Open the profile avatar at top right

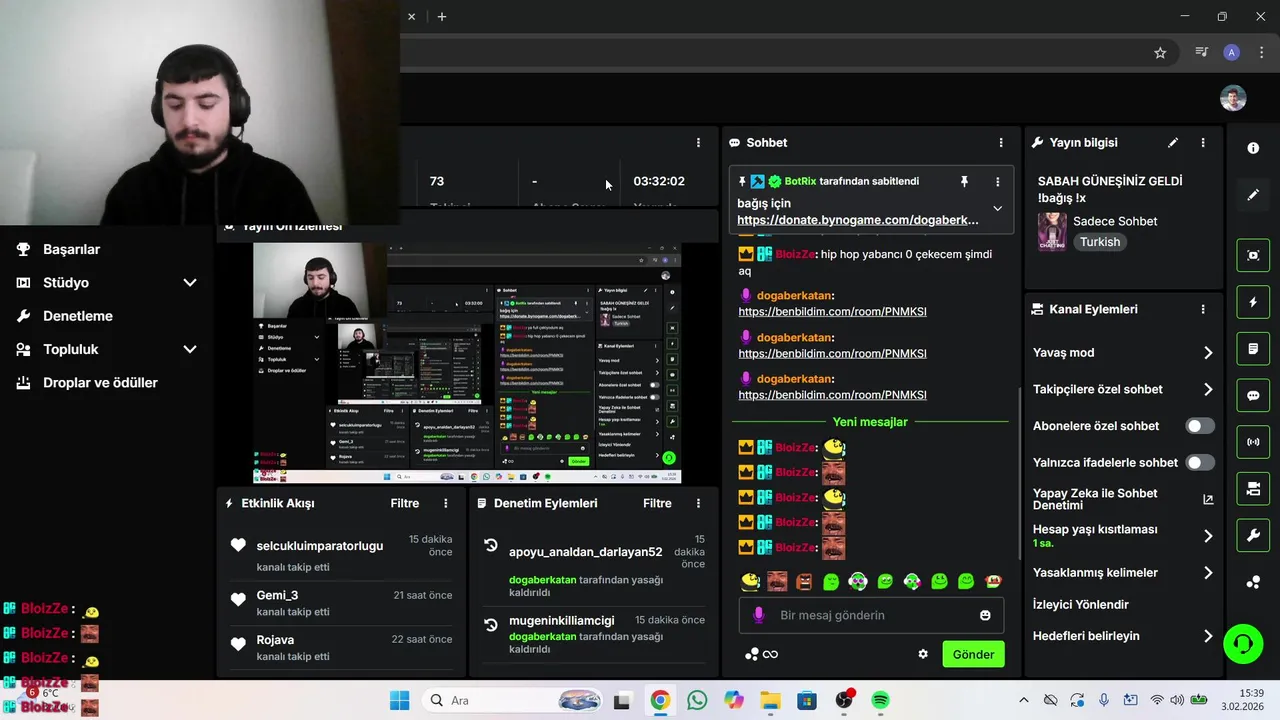pyautogui.click(x=1233, y=98)
